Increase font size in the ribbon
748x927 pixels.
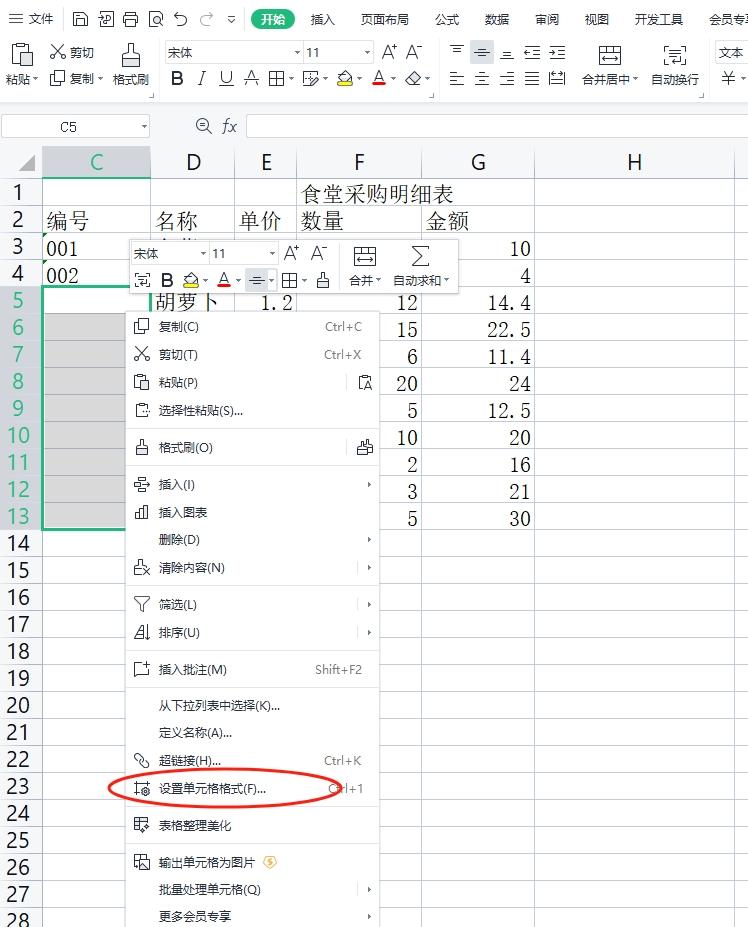tap(389, 53)
